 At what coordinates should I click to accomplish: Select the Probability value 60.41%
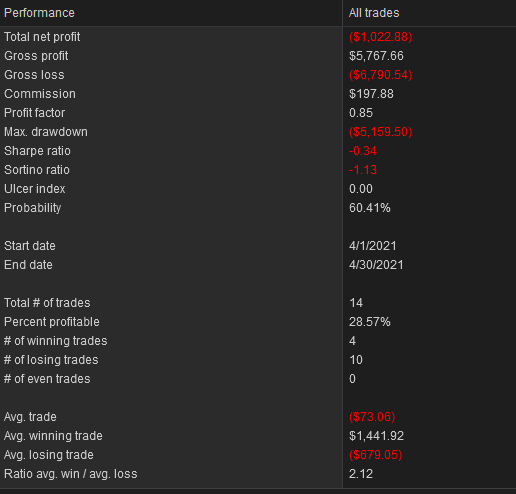tap(369, 208)
